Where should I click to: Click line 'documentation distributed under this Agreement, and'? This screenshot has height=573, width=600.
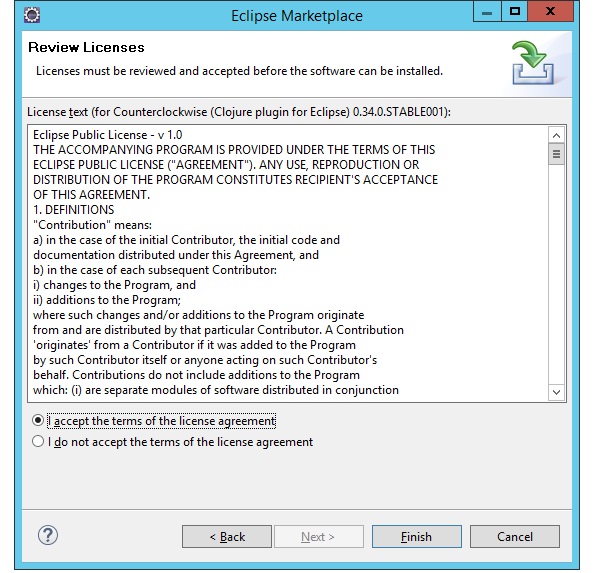(176, 255)
